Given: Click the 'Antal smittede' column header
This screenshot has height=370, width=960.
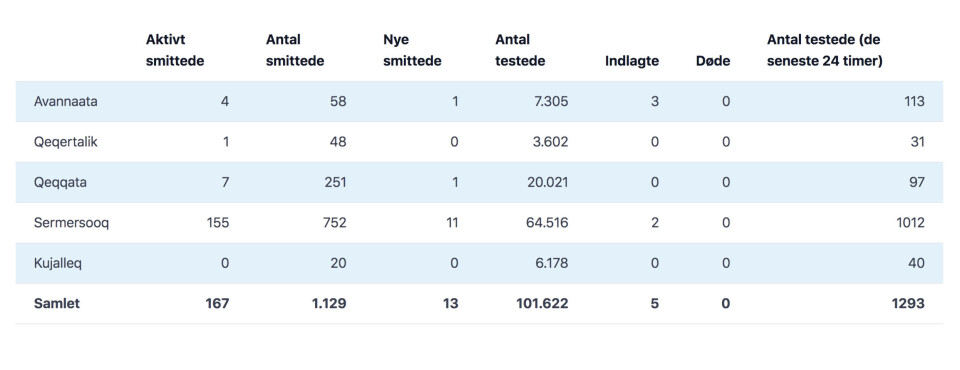Looking at the screenshot, I should click(x=295, y=50).
